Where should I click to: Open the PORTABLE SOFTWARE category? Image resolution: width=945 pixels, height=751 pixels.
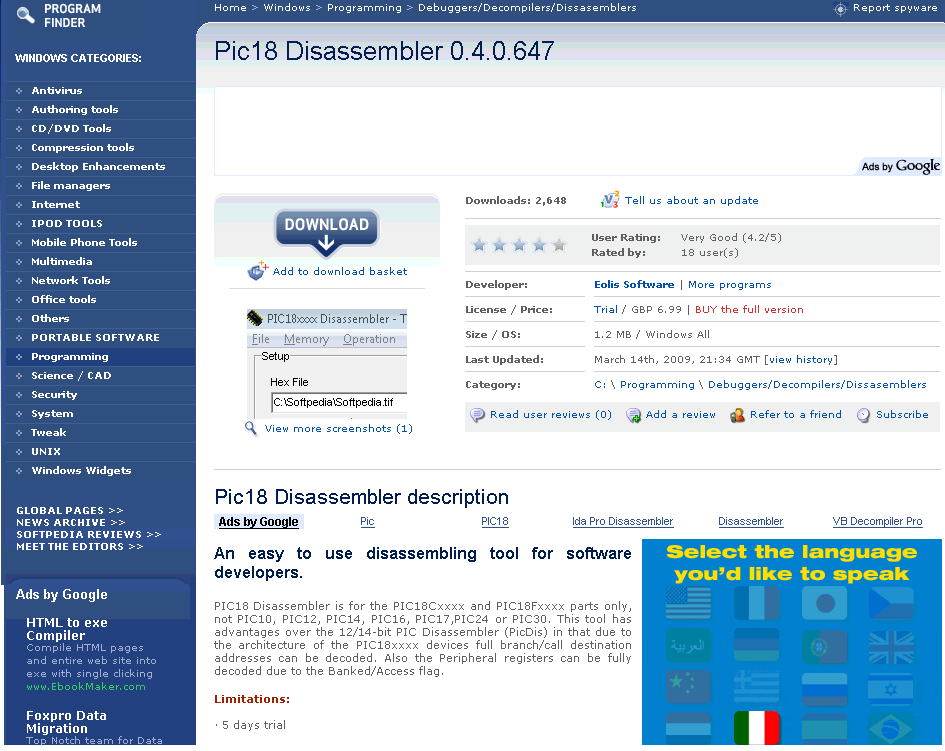click(x=95, y=338)
